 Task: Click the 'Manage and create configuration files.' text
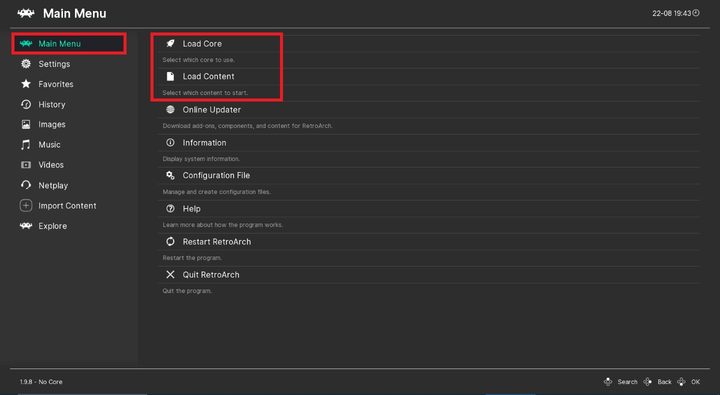tap(216, 192)
